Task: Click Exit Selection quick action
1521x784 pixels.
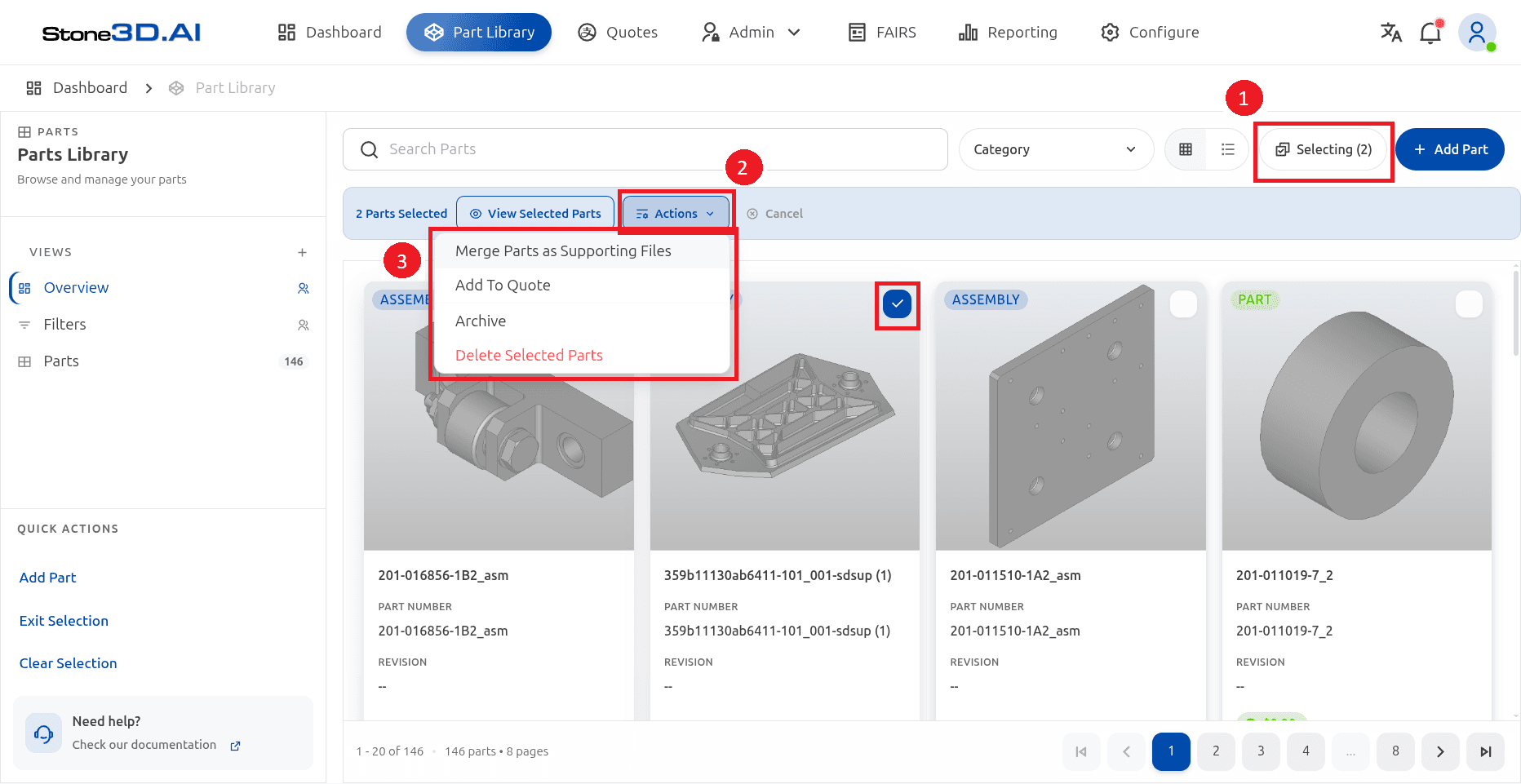Action: coord(64,621)
